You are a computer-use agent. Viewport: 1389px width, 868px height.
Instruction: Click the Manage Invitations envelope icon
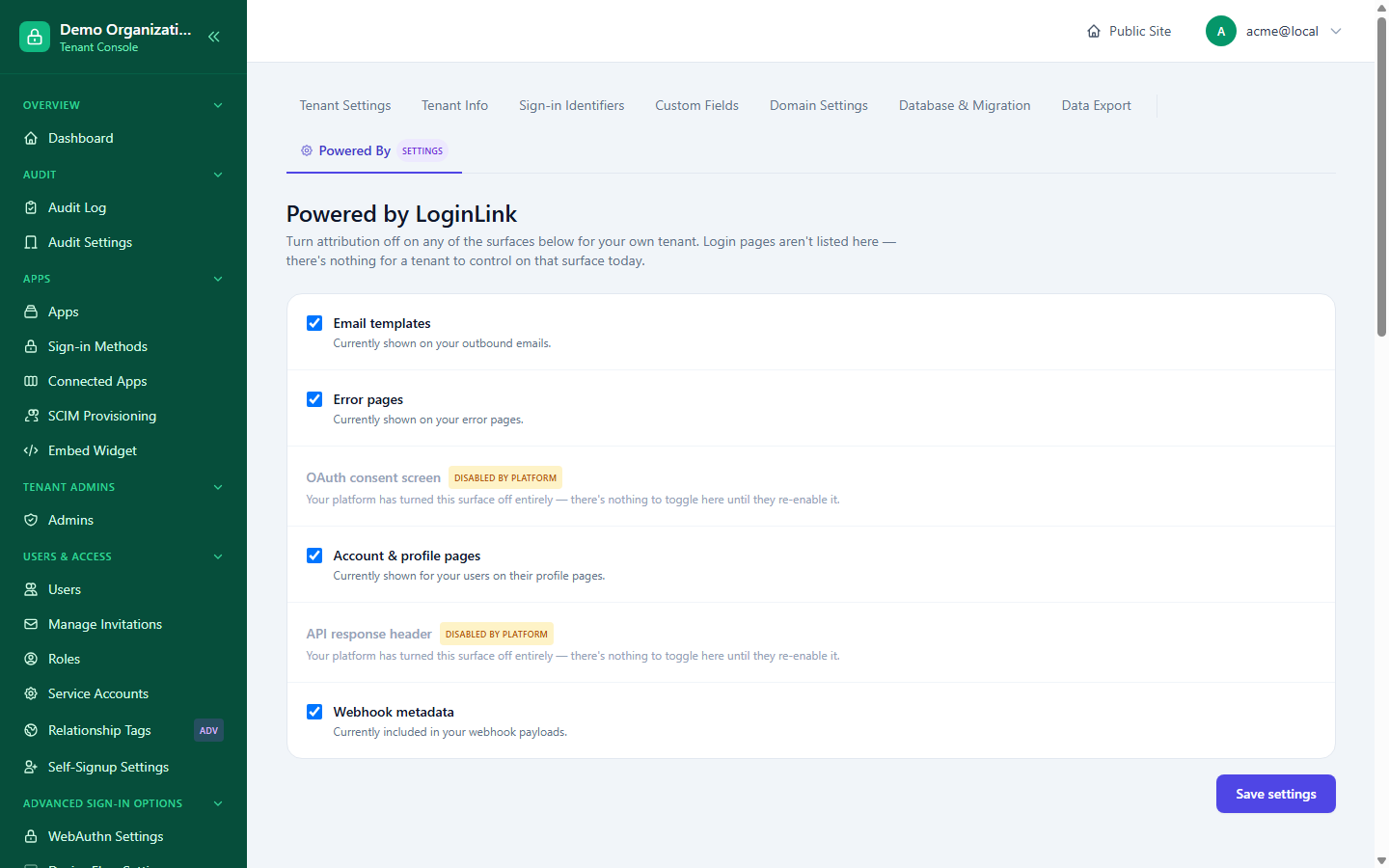tap(31, 624)
